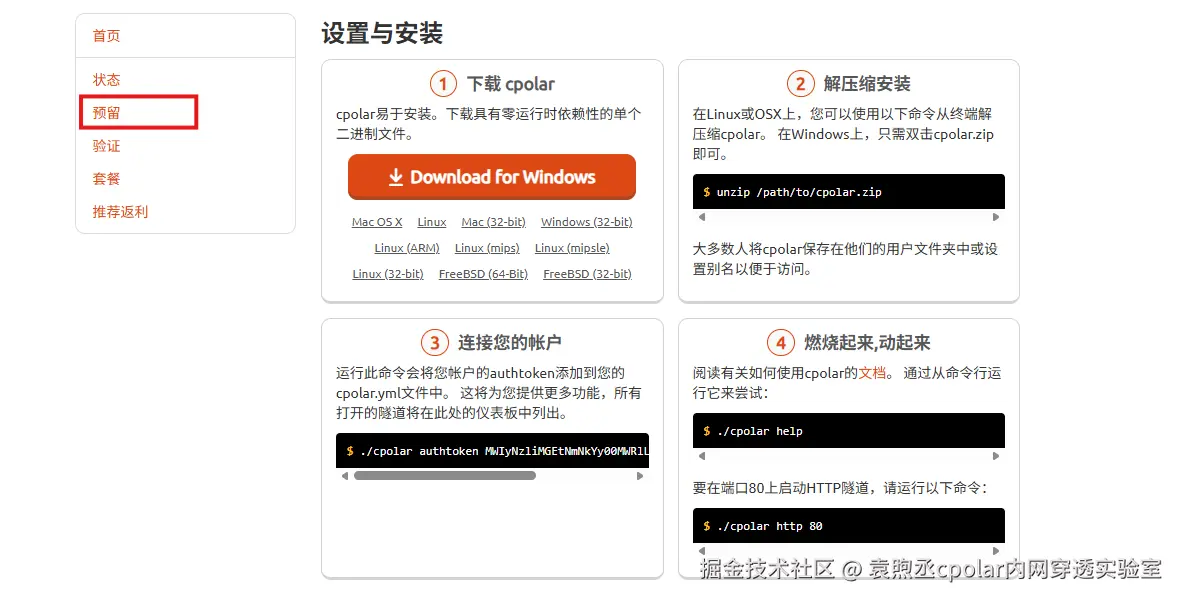
Task: Click the 连接您的帐户 card heading
Action: click(509, 343)
